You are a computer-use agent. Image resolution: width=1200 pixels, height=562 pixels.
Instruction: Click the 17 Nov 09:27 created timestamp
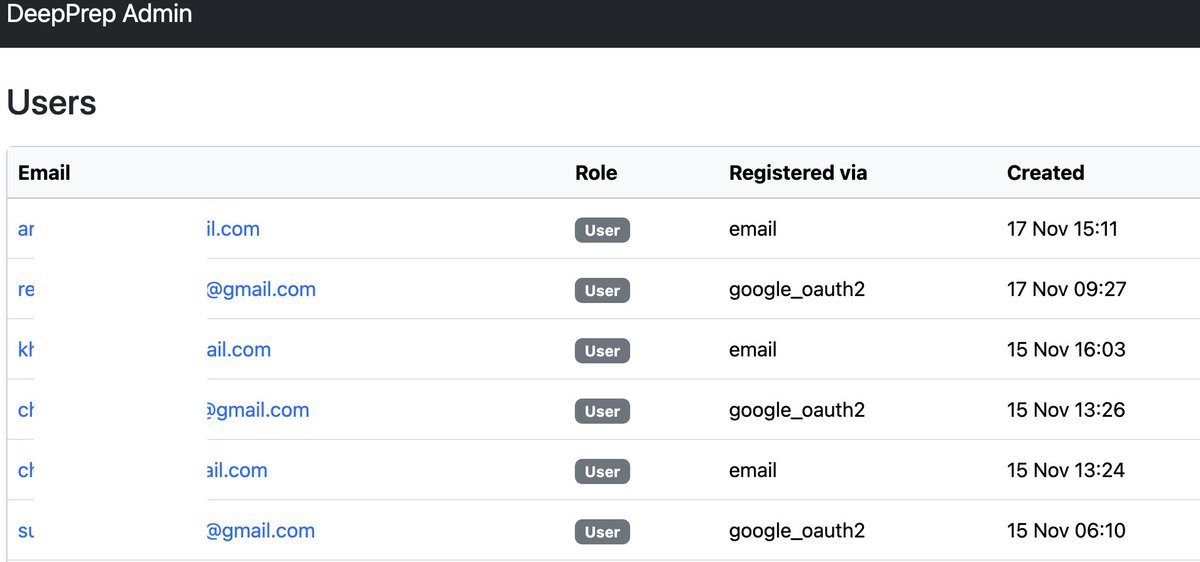point(1066,290)
